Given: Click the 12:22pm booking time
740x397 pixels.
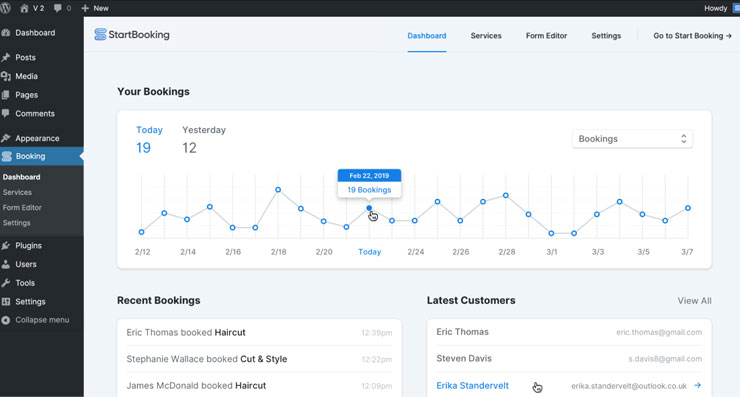Looking at the screenshot, I should tap(377, 359).
